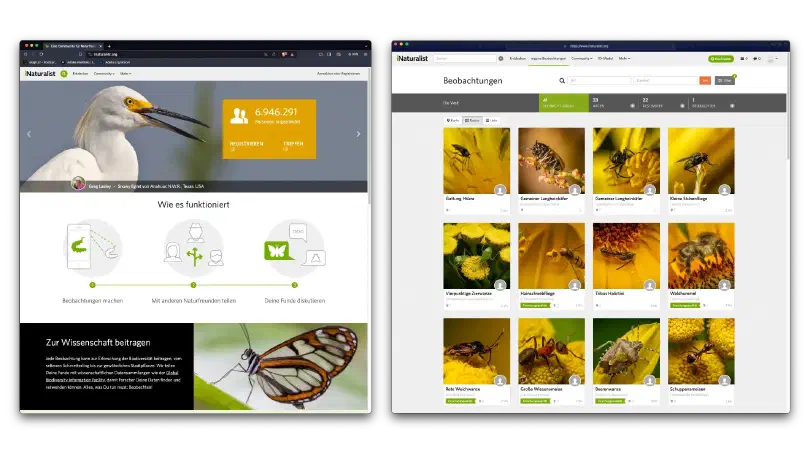
Task: Click left window vertical scrollbar
Action: 369,134
